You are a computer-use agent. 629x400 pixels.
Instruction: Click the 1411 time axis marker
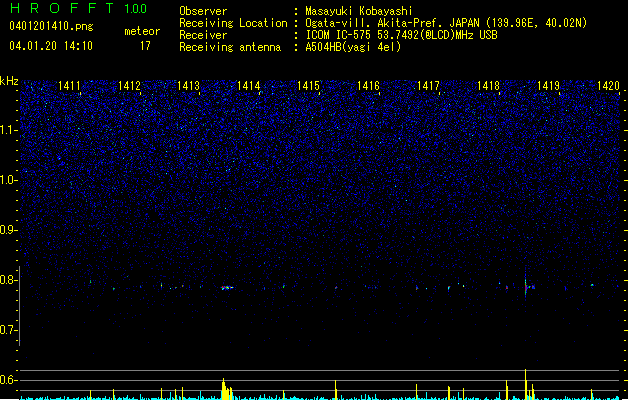coord(69,86)
